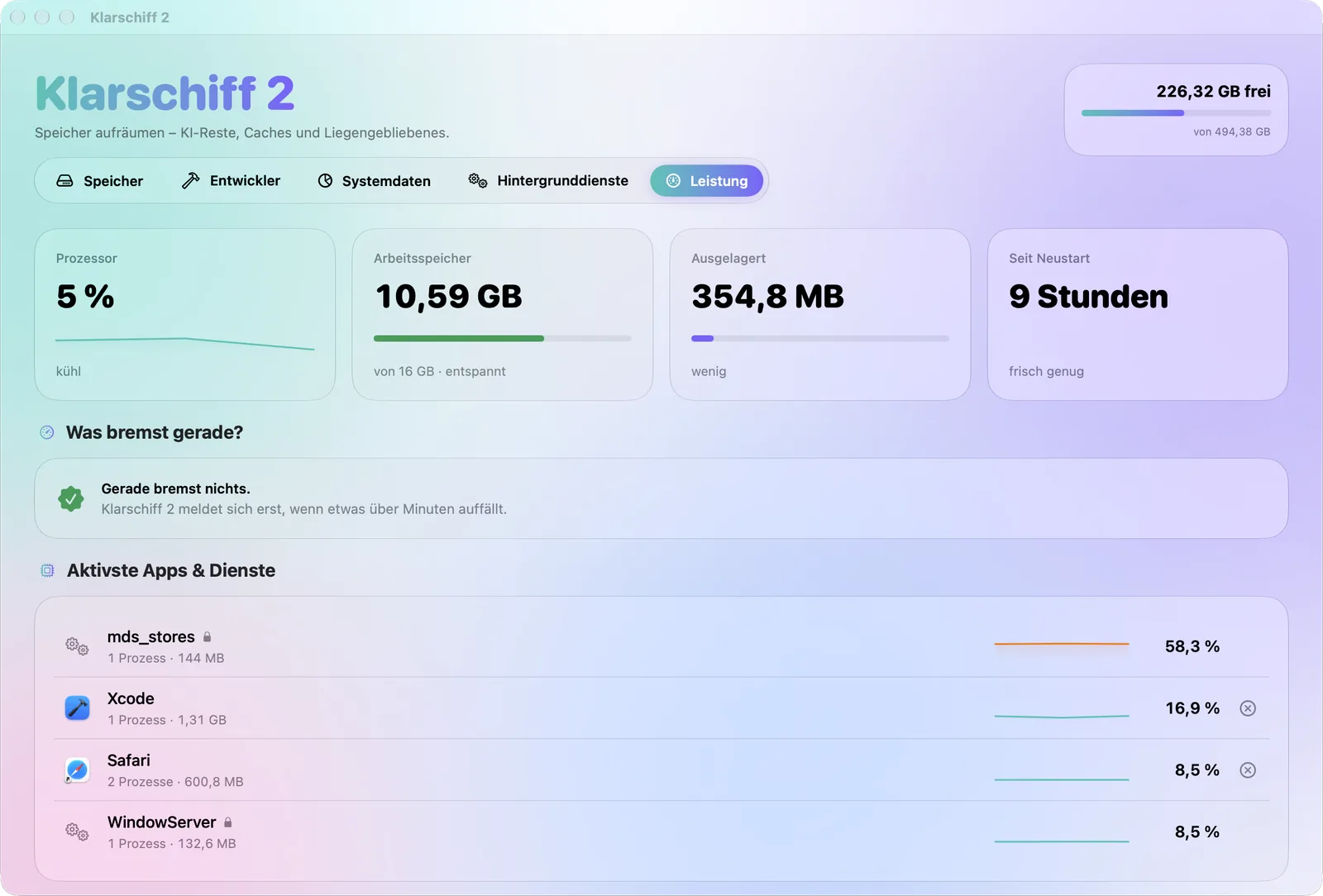Click the mds_stores gear icon
The height and width of the screenshot is (896, 1323).
click(x=77, y=646)
